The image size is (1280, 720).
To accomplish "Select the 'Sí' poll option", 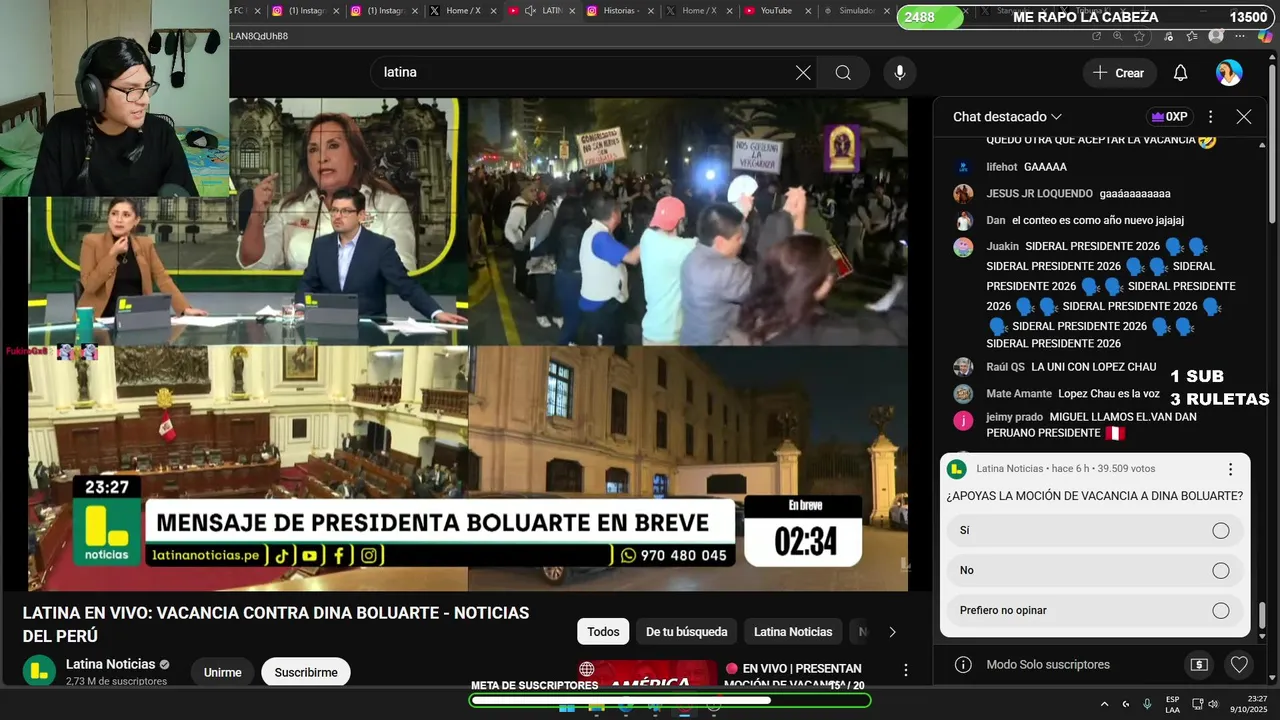I will coord(1095,531).
